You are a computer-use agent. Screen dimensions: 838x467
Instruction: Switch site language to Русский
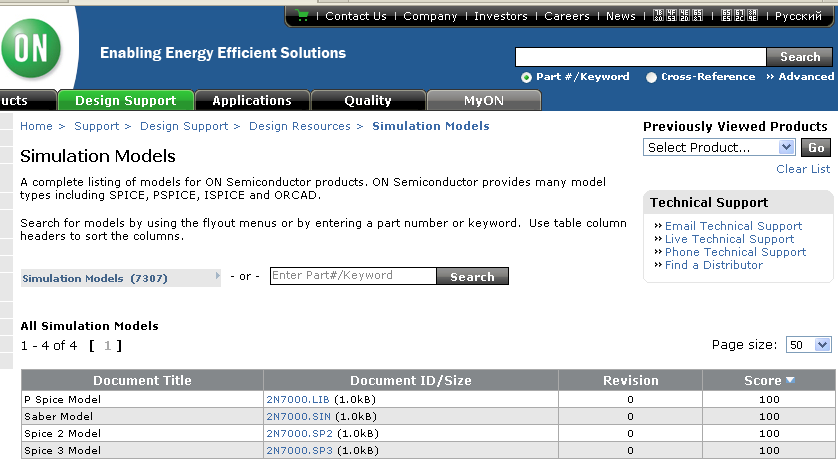[x=798, y=16]
